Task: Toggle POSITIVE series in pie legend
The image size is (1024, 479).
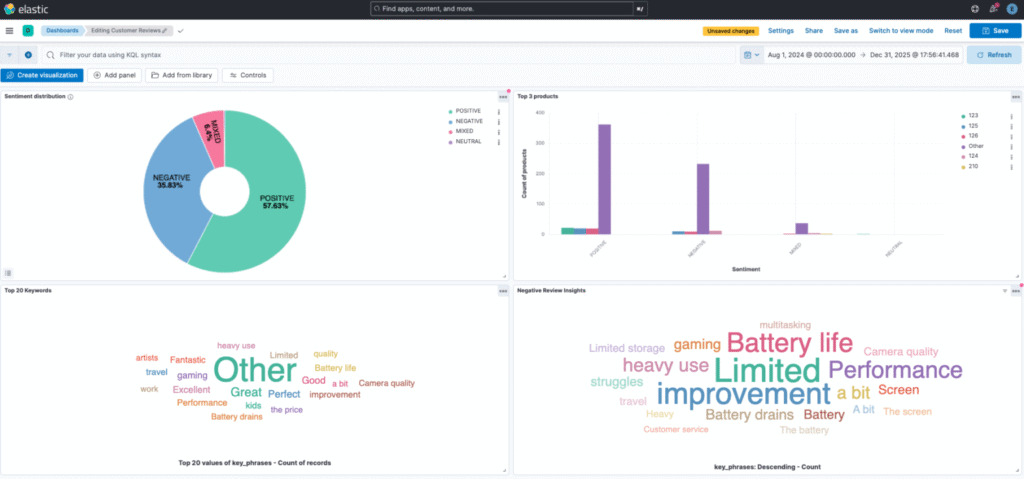Action: (468, 110)
